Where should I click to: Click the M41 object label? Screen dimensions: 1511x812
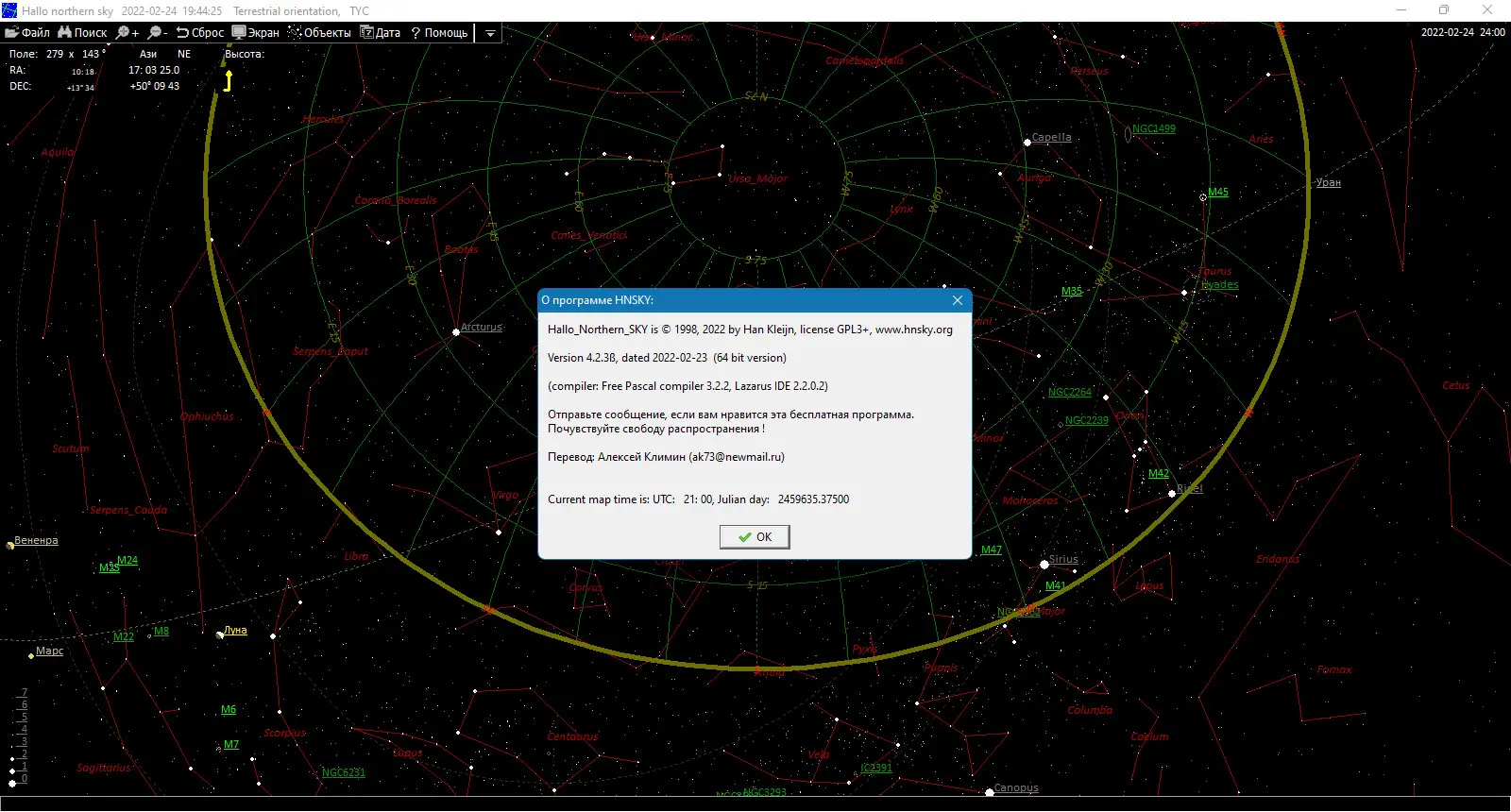1056,586
